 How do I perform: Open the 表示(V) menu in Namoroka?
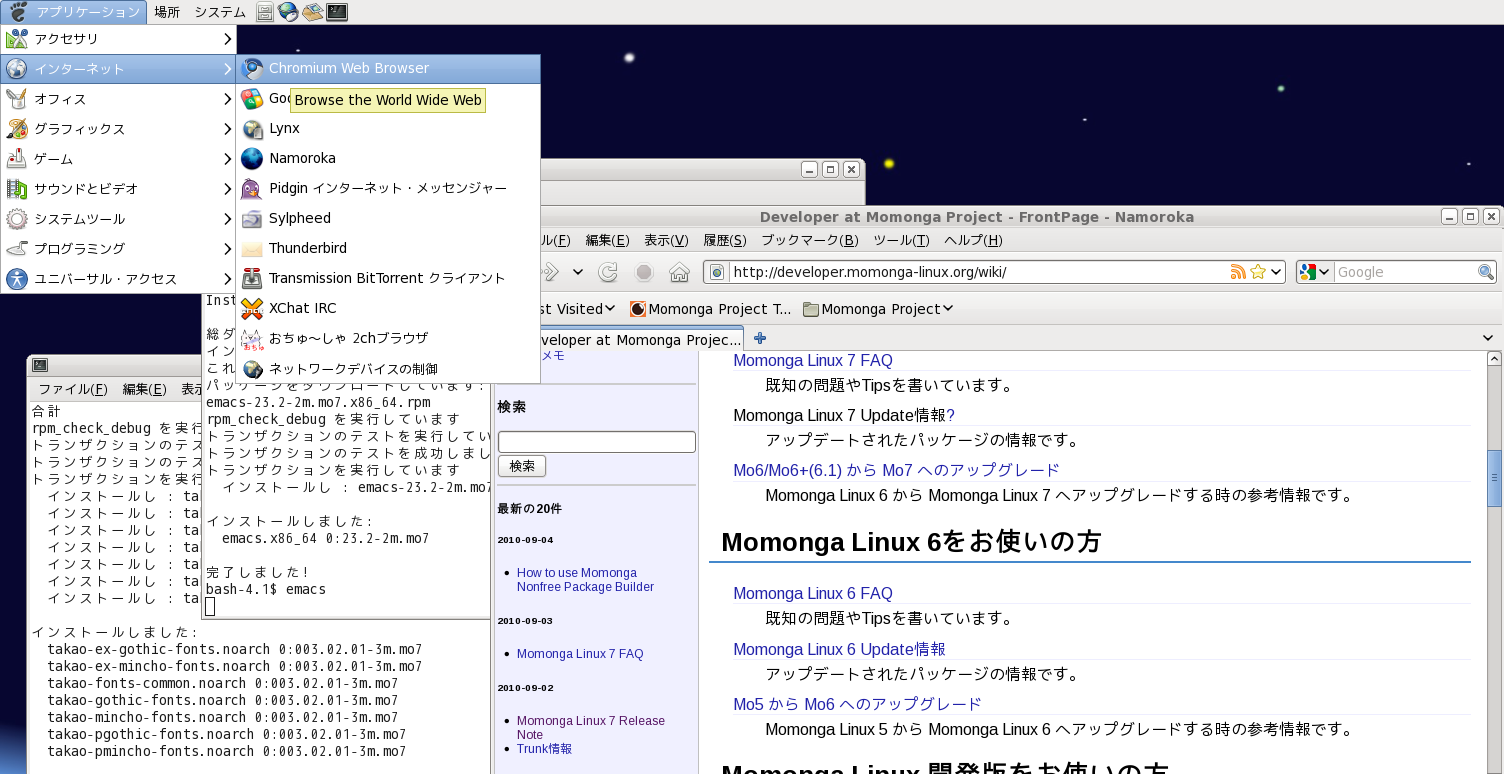[x=666, y=240]
